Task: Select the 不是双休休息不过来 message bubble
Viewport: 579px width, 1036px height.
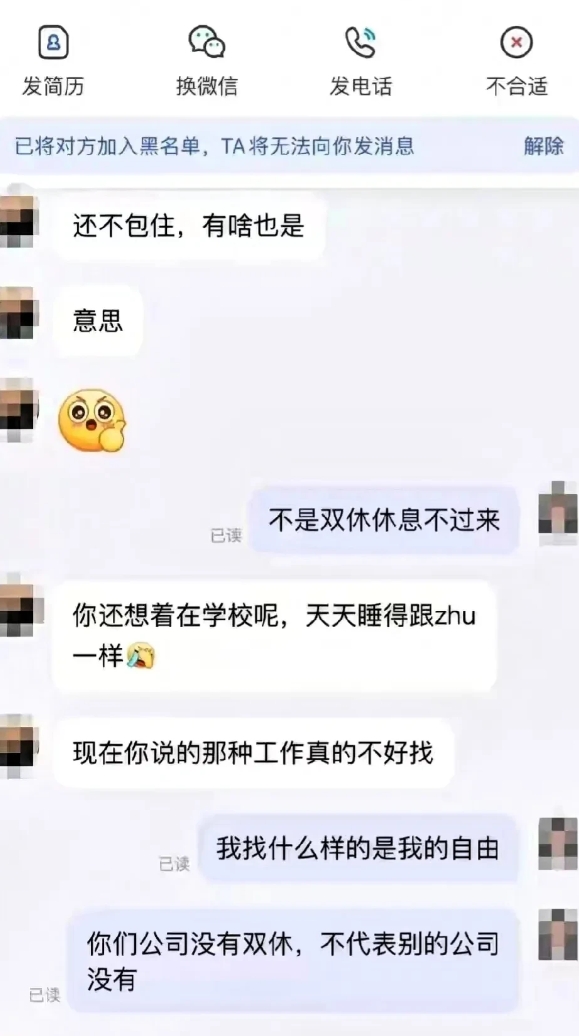Action: pos(384,521)
